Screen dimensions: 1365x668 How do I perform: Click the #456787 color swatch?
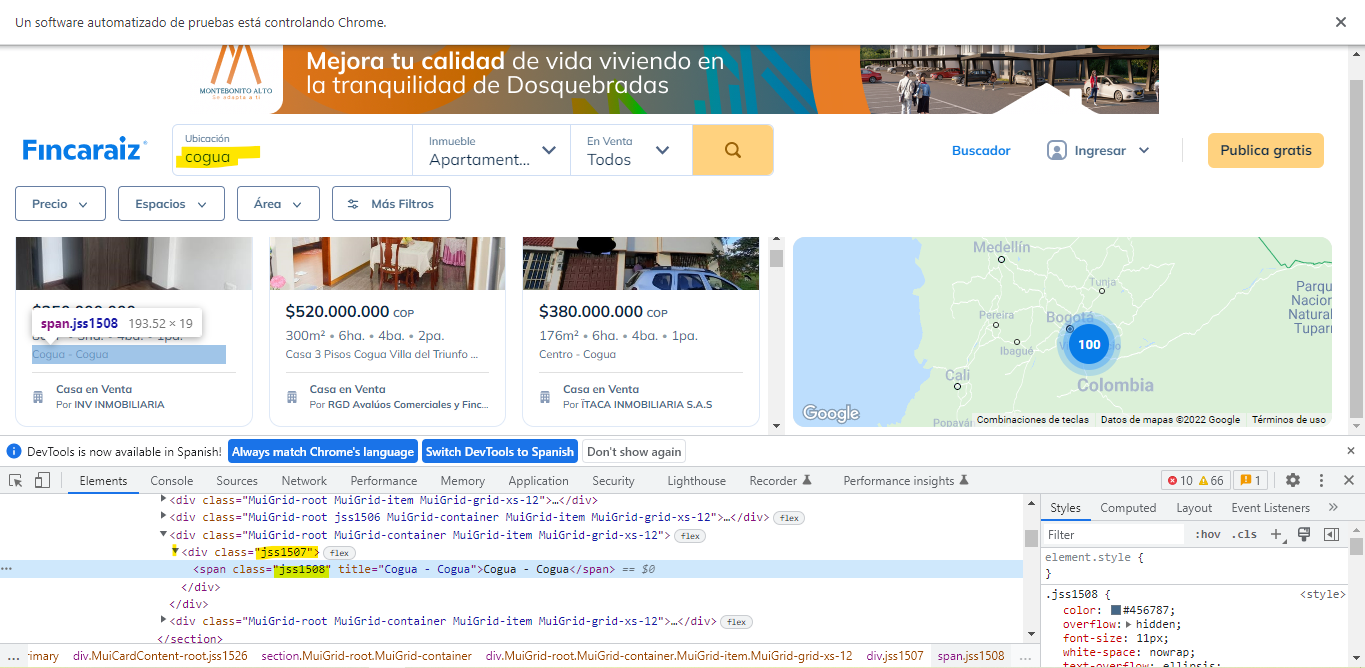point(1116,611)
